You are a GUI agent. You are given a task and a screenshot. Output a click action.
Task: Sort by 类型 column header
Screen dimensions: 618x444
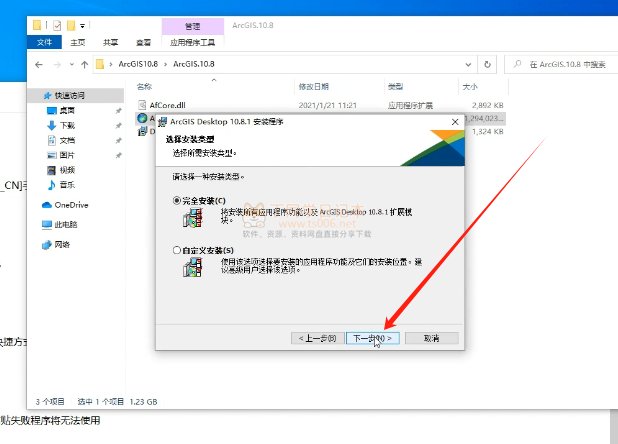395,87
